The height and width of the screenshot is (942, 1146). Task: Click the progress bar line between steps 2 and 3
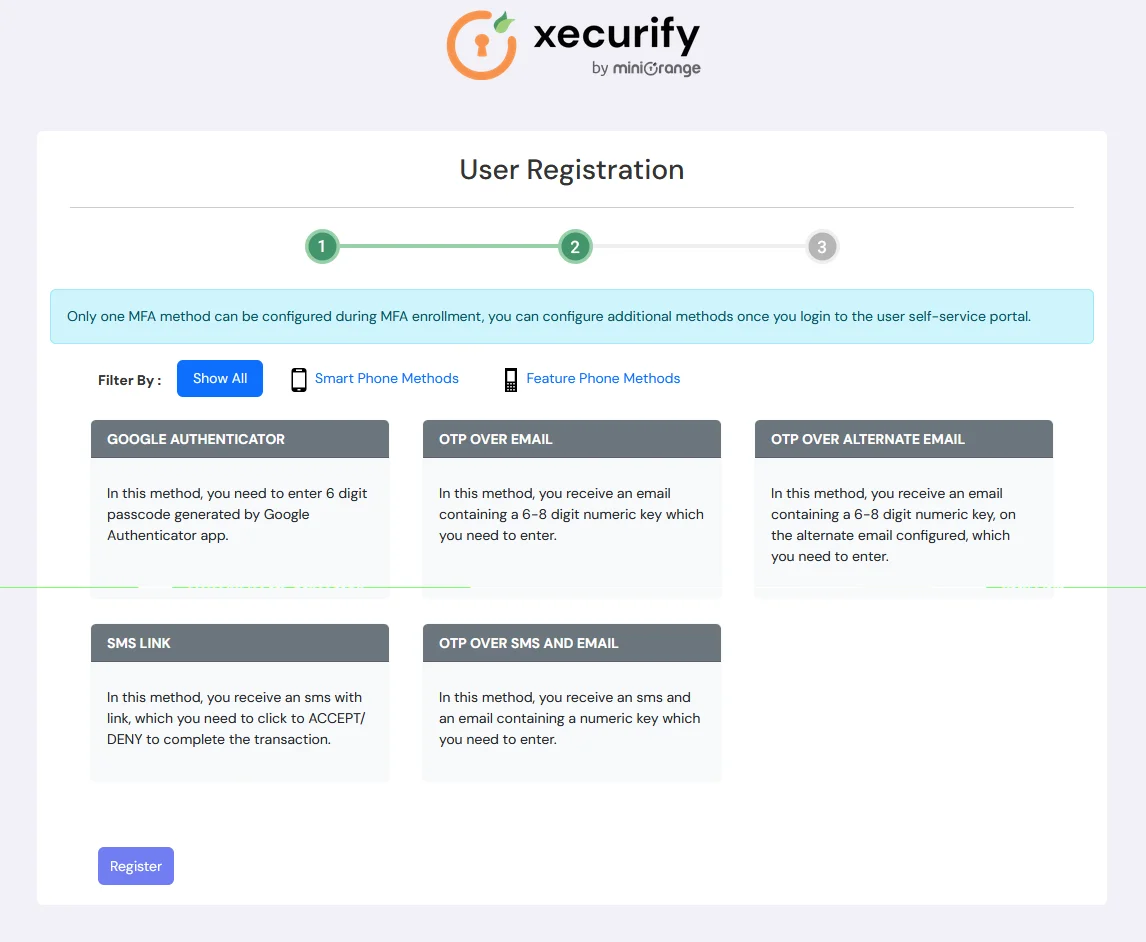coord(698,246)
